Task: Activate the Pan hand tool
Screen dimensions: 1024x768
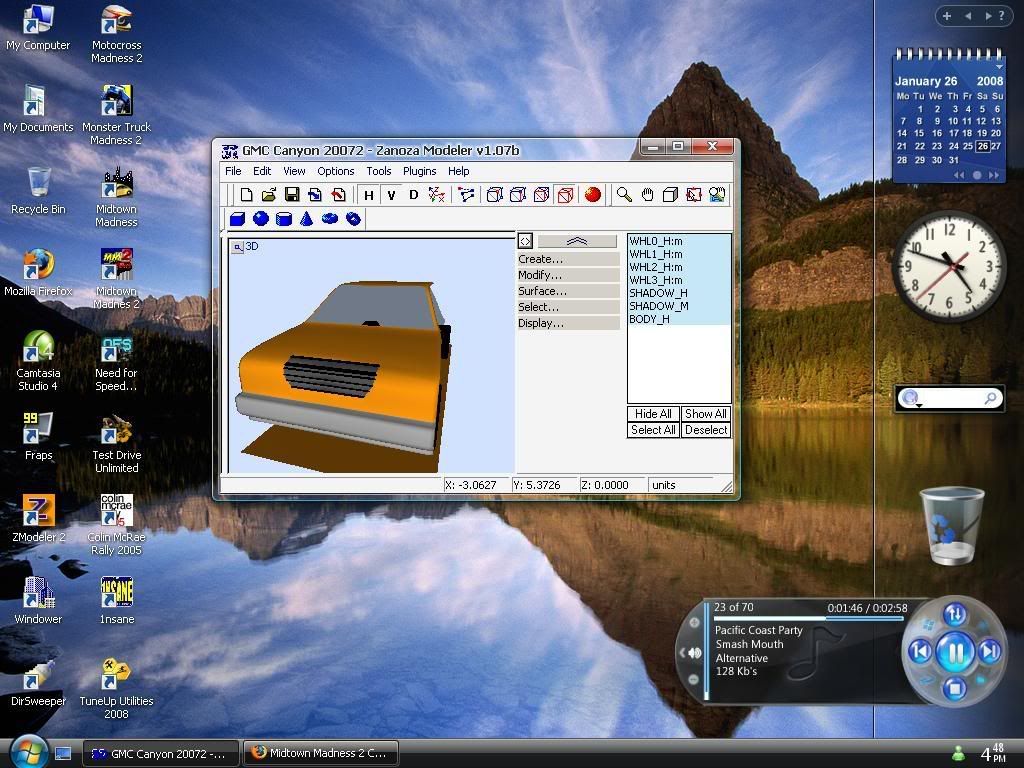Action: coord(647,195)
